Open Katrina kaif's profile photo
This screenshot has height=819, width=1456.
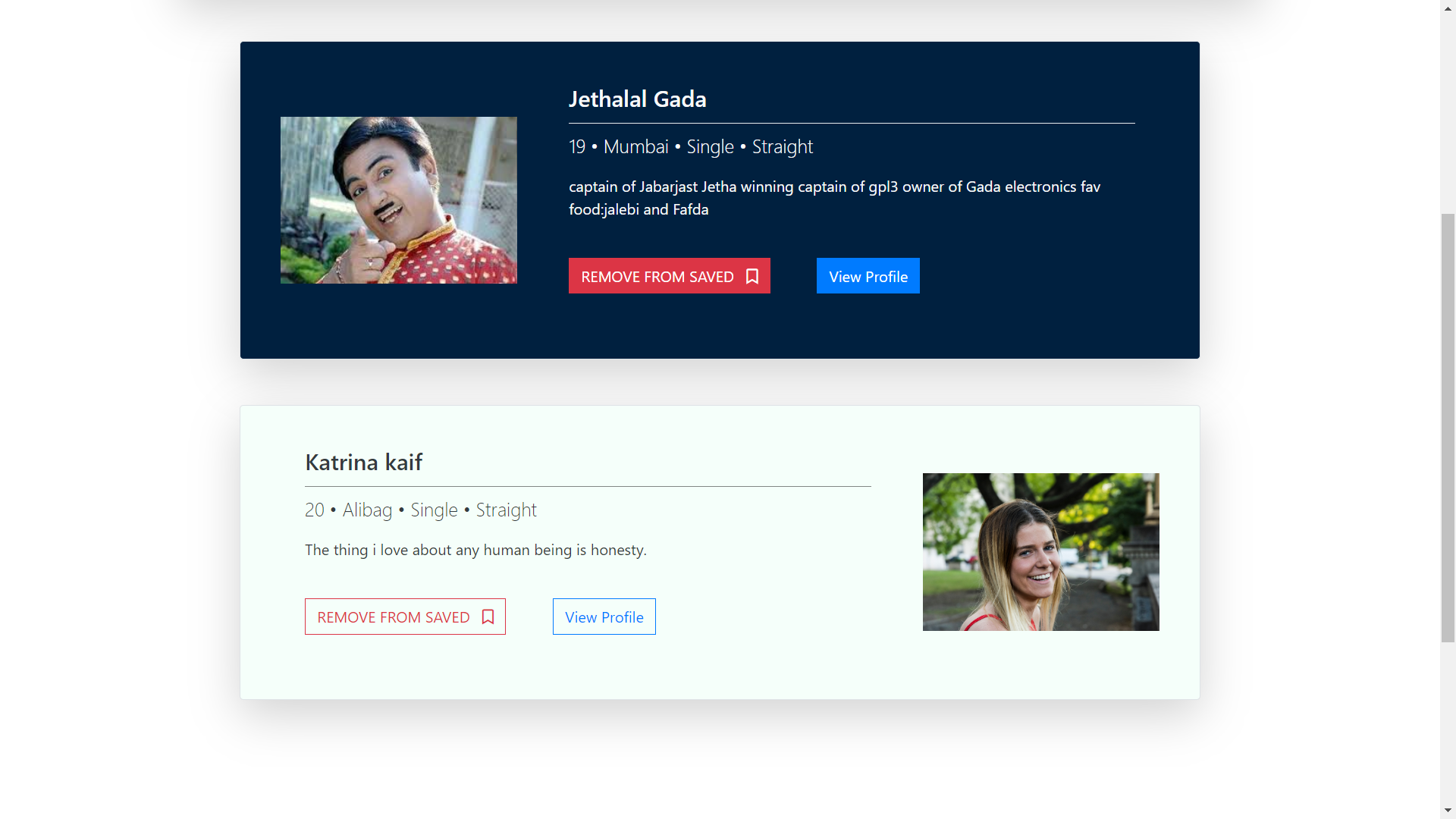pyautogui.click(x=1040, y=552)
